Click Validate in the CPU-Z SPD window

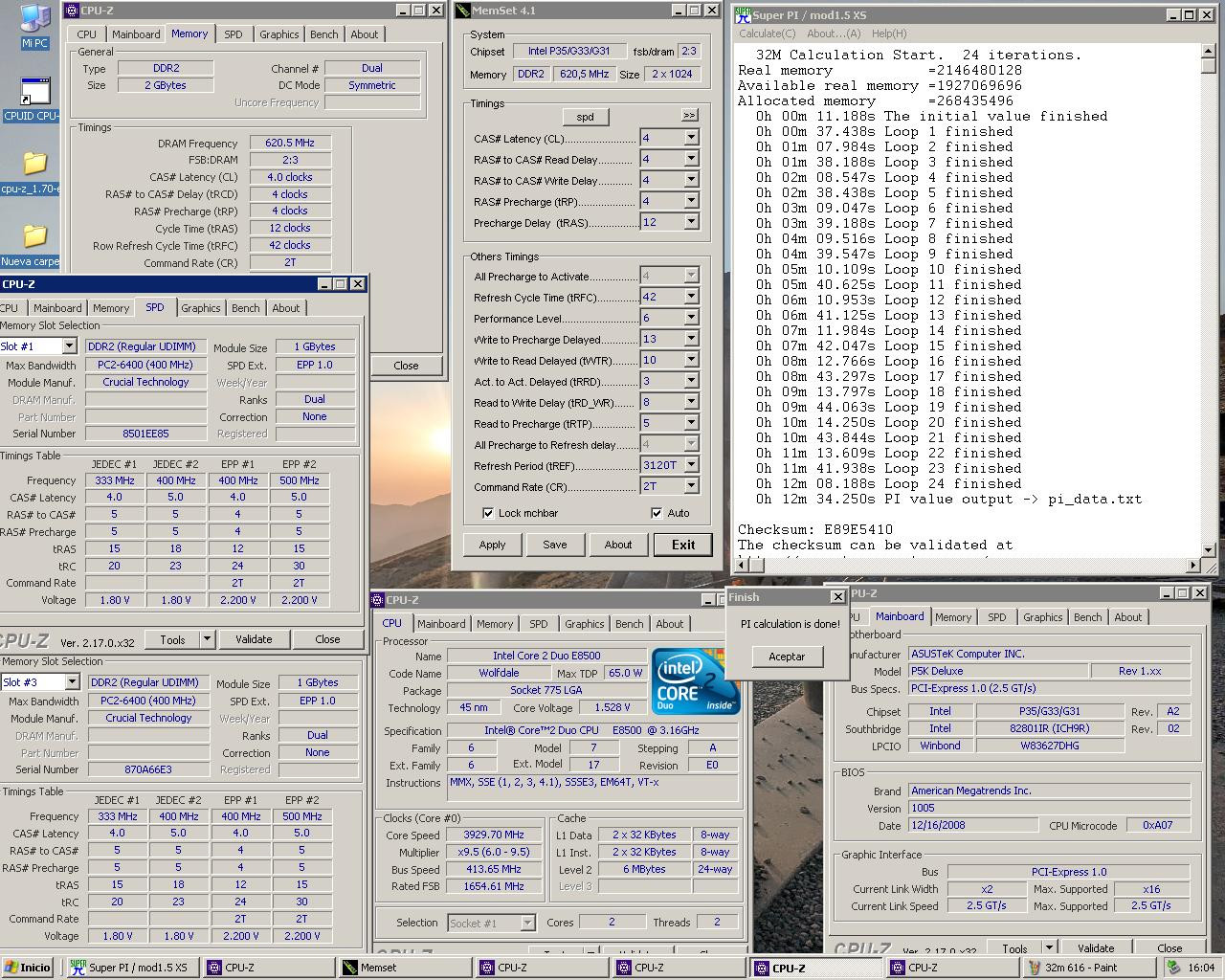tap(254, 639)
